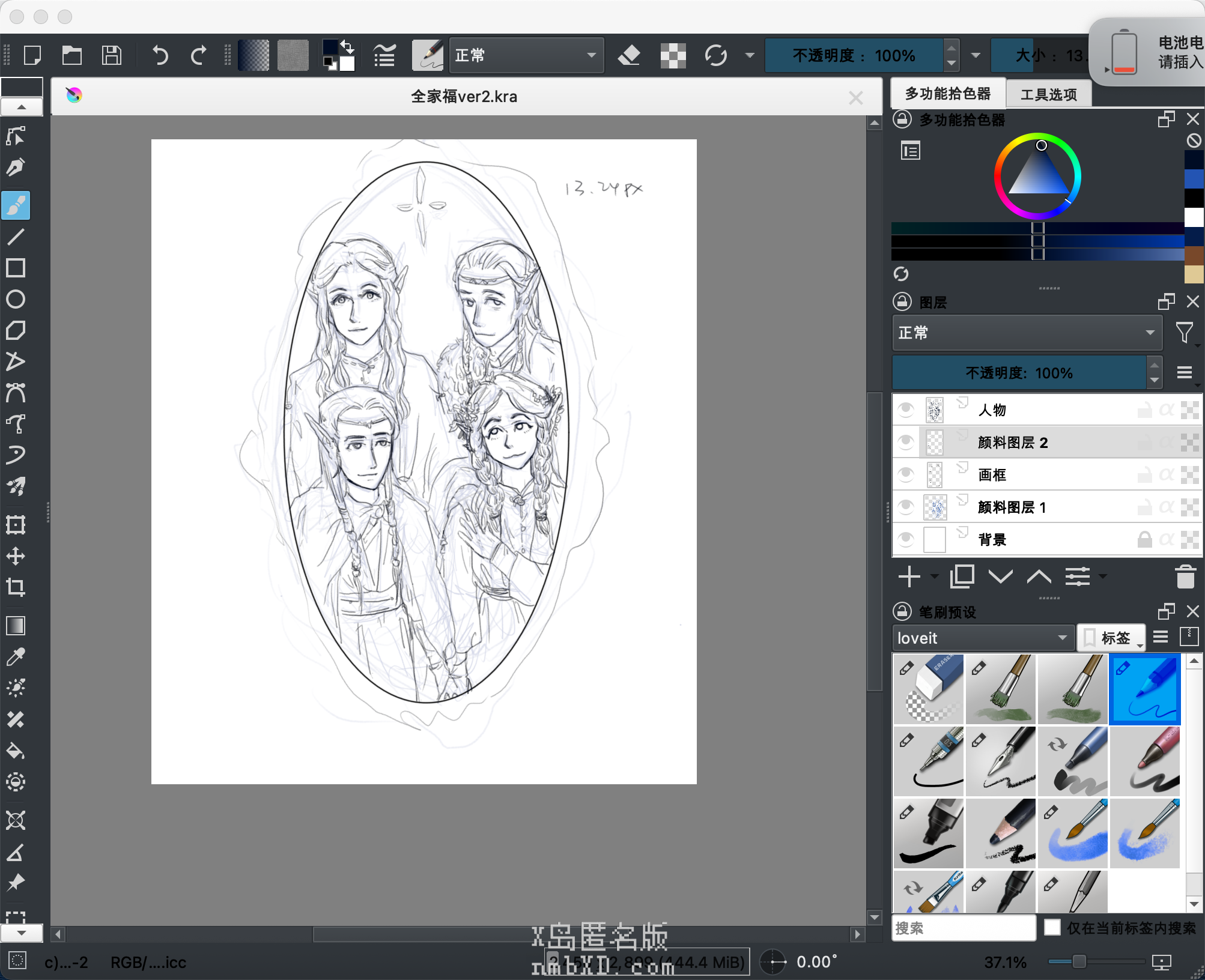Select the Move tool

tap(16, 555)
